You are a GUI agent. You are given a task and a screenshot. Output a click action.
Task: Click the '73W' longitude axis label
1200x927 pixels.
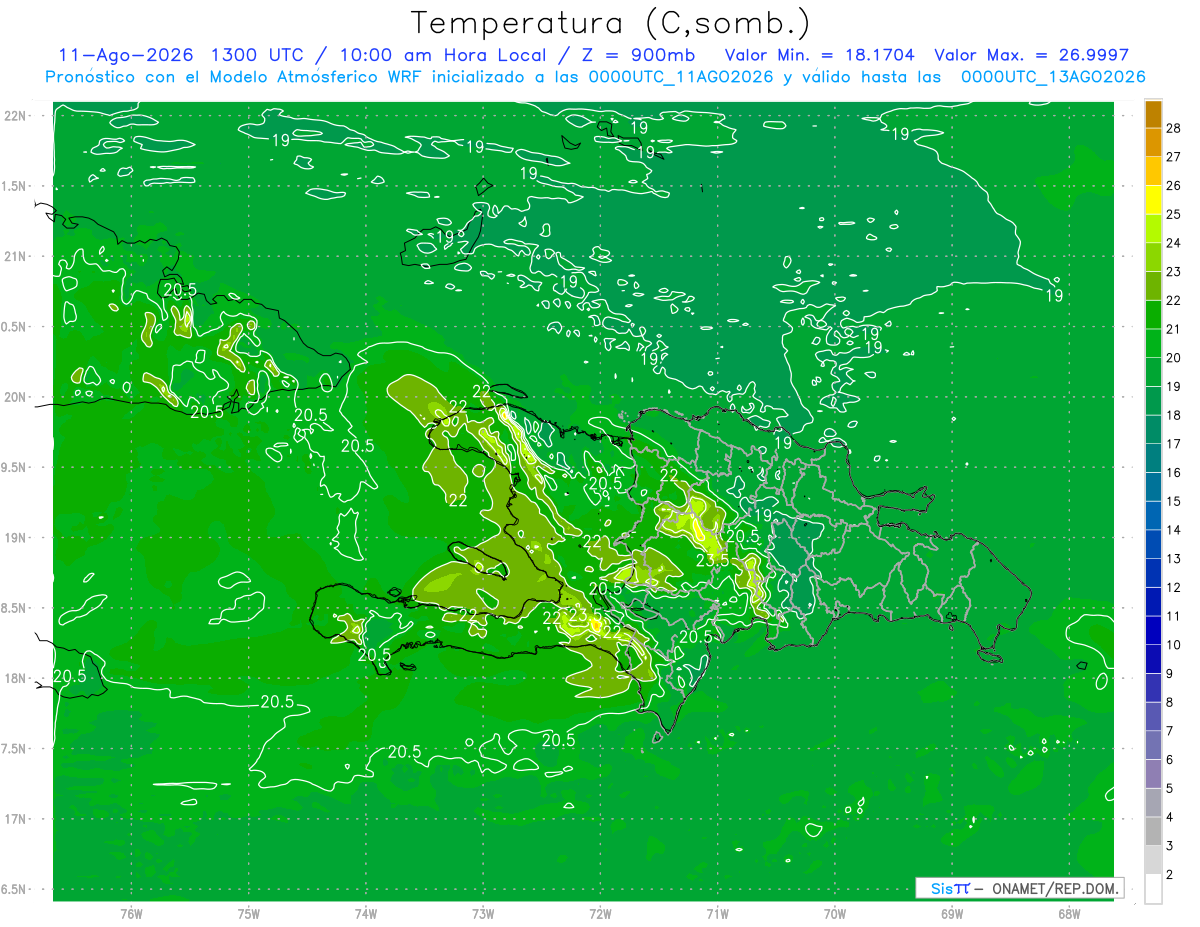coord(483,914)
